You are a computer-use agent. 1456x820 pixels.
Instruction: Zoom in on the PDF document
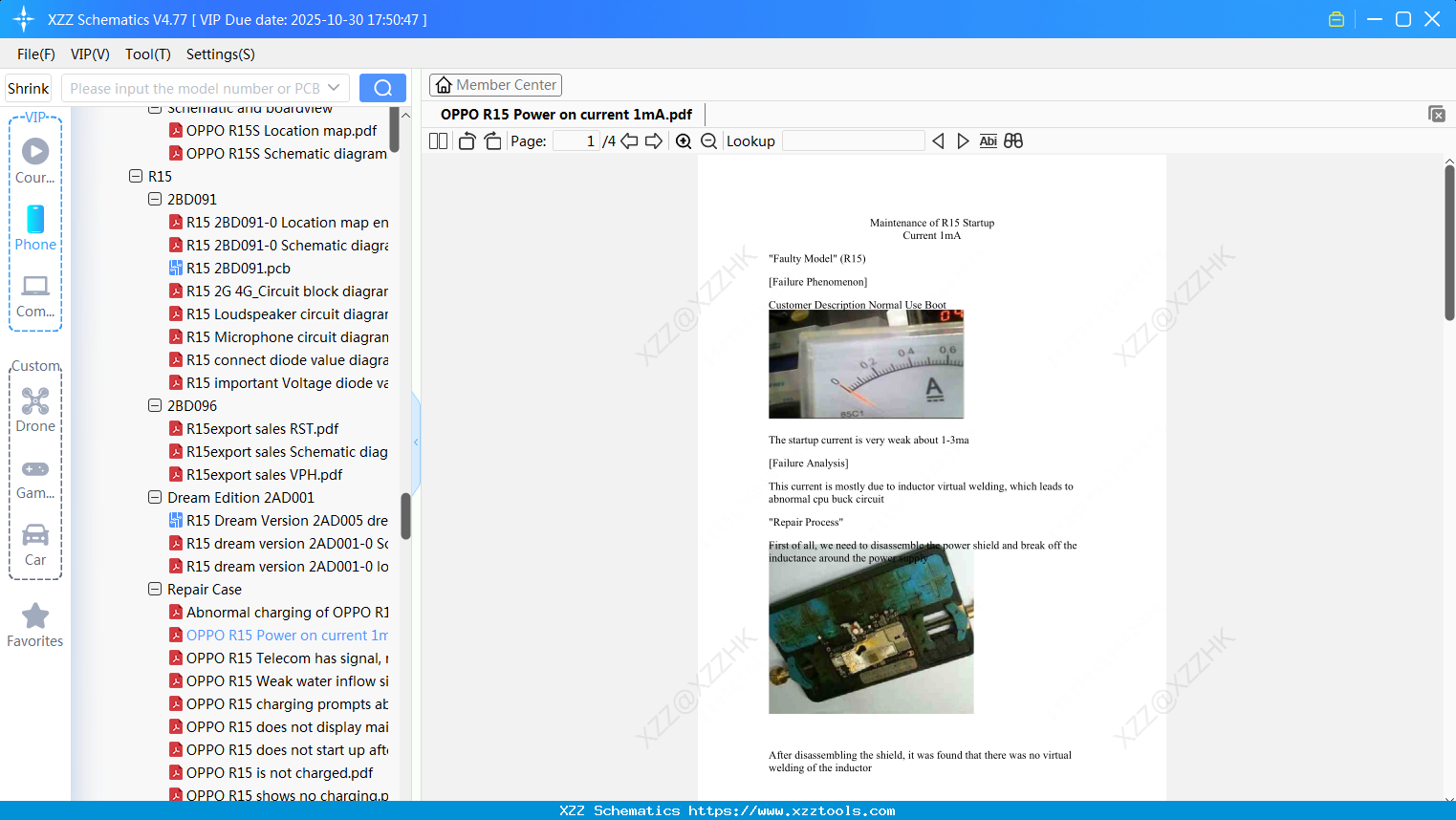pos(684,141)
